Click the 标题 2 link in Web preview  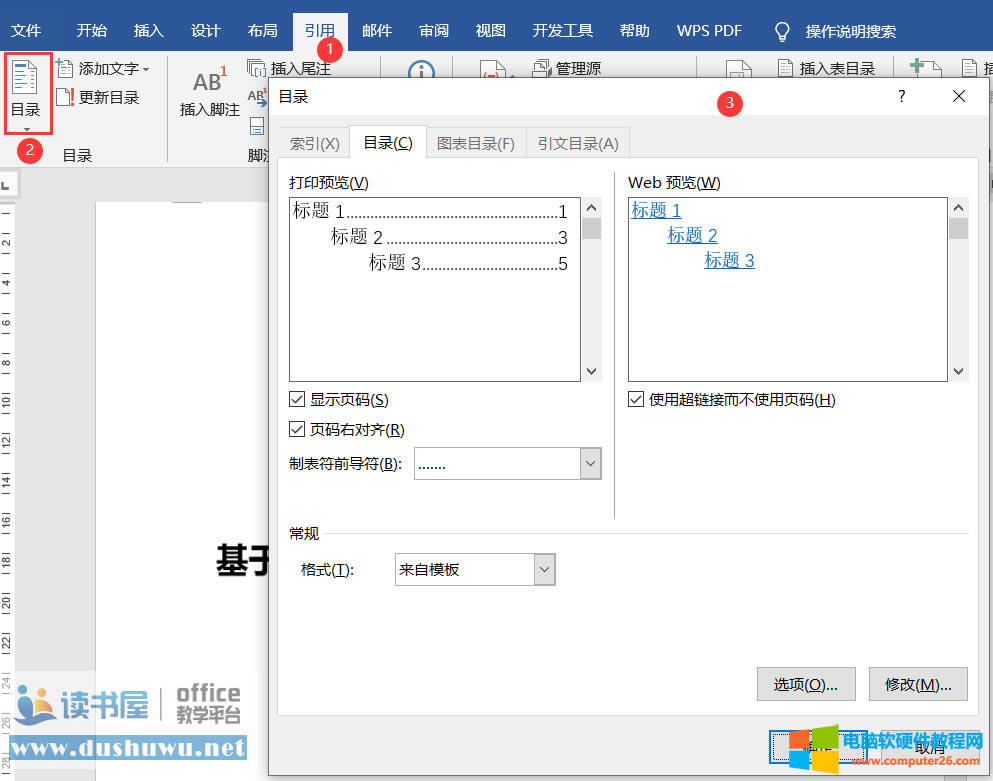[692, 236]
